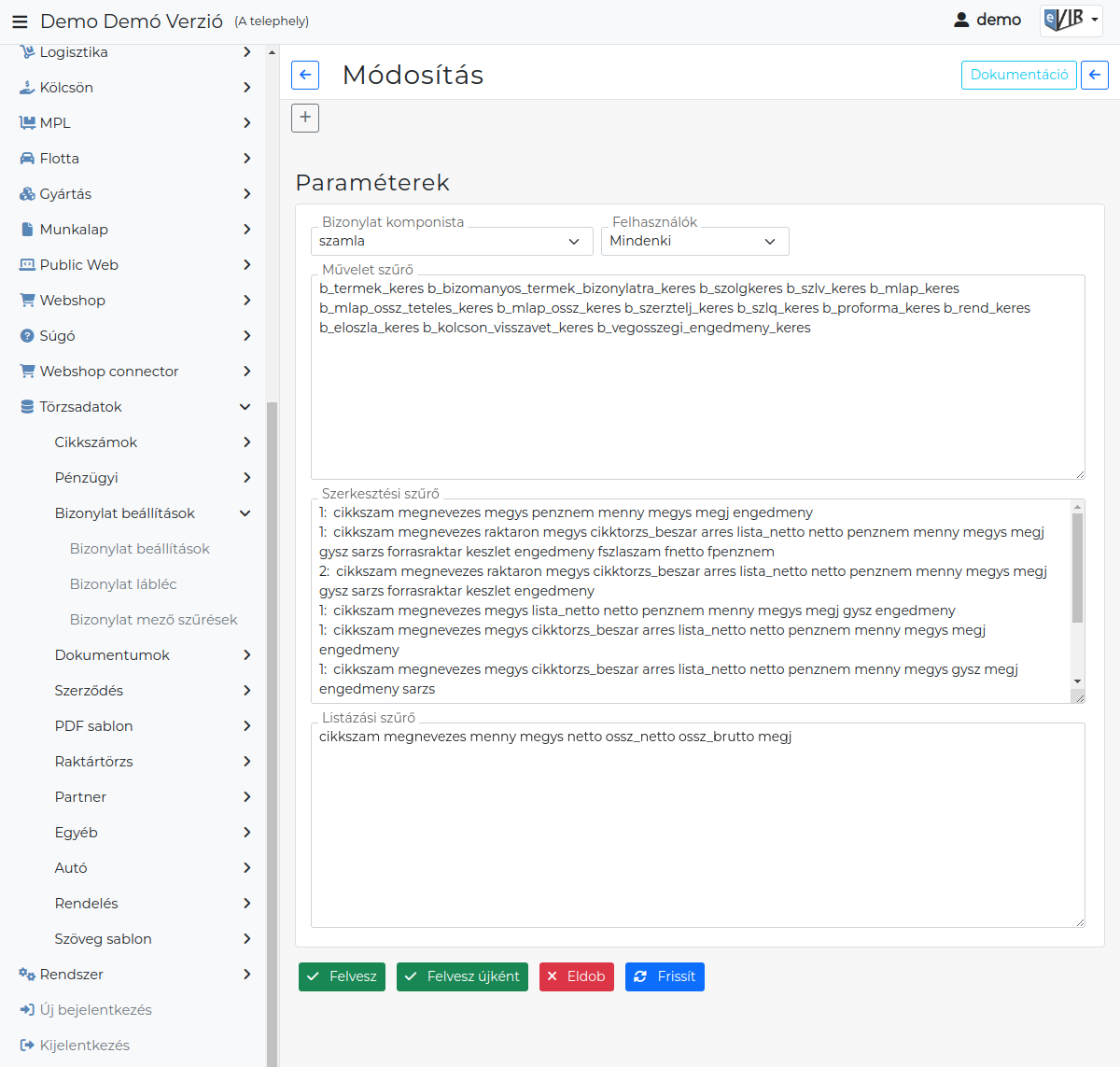Click the Munkalap file icon

(27, 230)
